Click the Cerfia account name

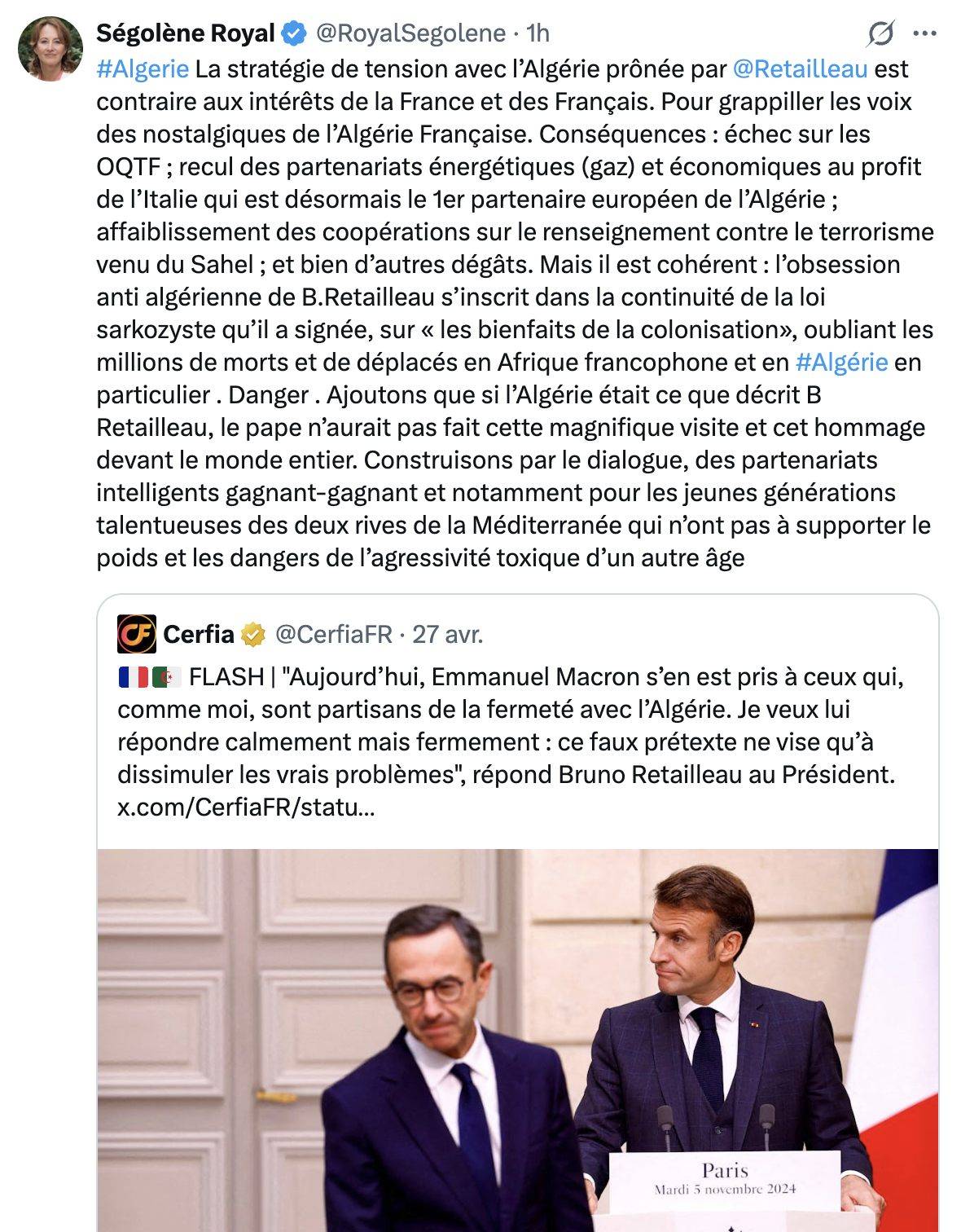(199, 634)
